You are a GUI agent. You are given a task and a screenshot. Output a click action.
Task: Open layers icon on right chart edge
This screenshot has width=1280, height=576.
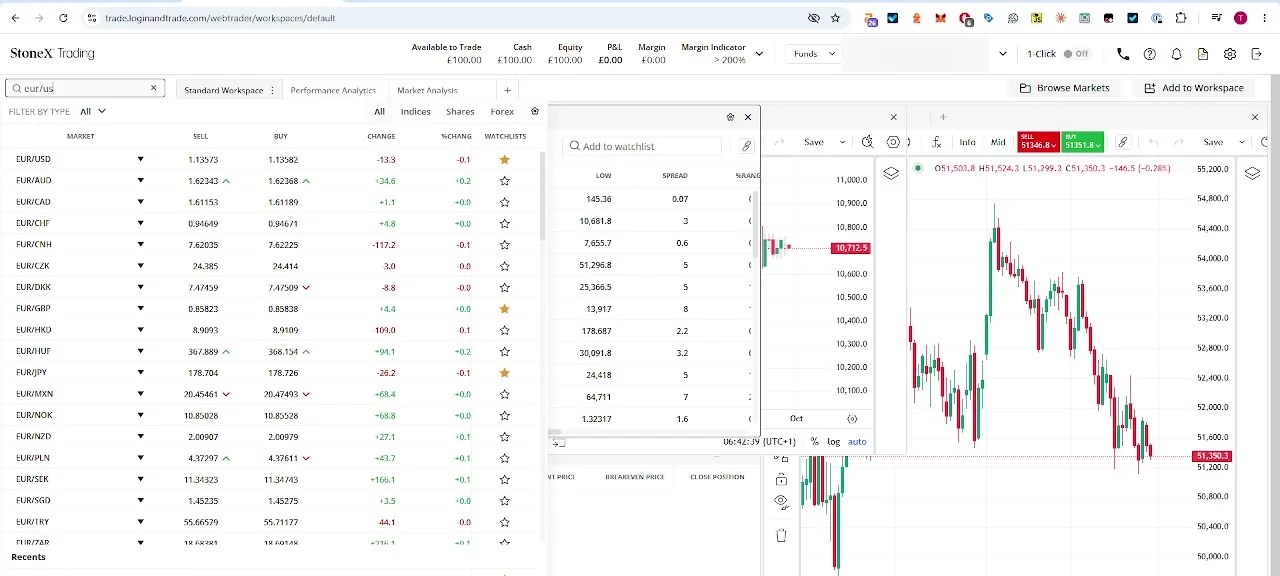[x=1252, y=173]
